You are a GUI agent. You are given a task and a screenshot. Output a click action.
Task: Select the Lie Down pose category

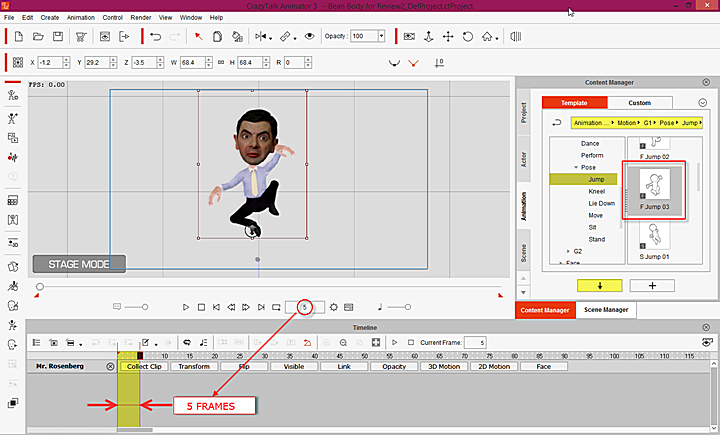click(x=602, y=203)
